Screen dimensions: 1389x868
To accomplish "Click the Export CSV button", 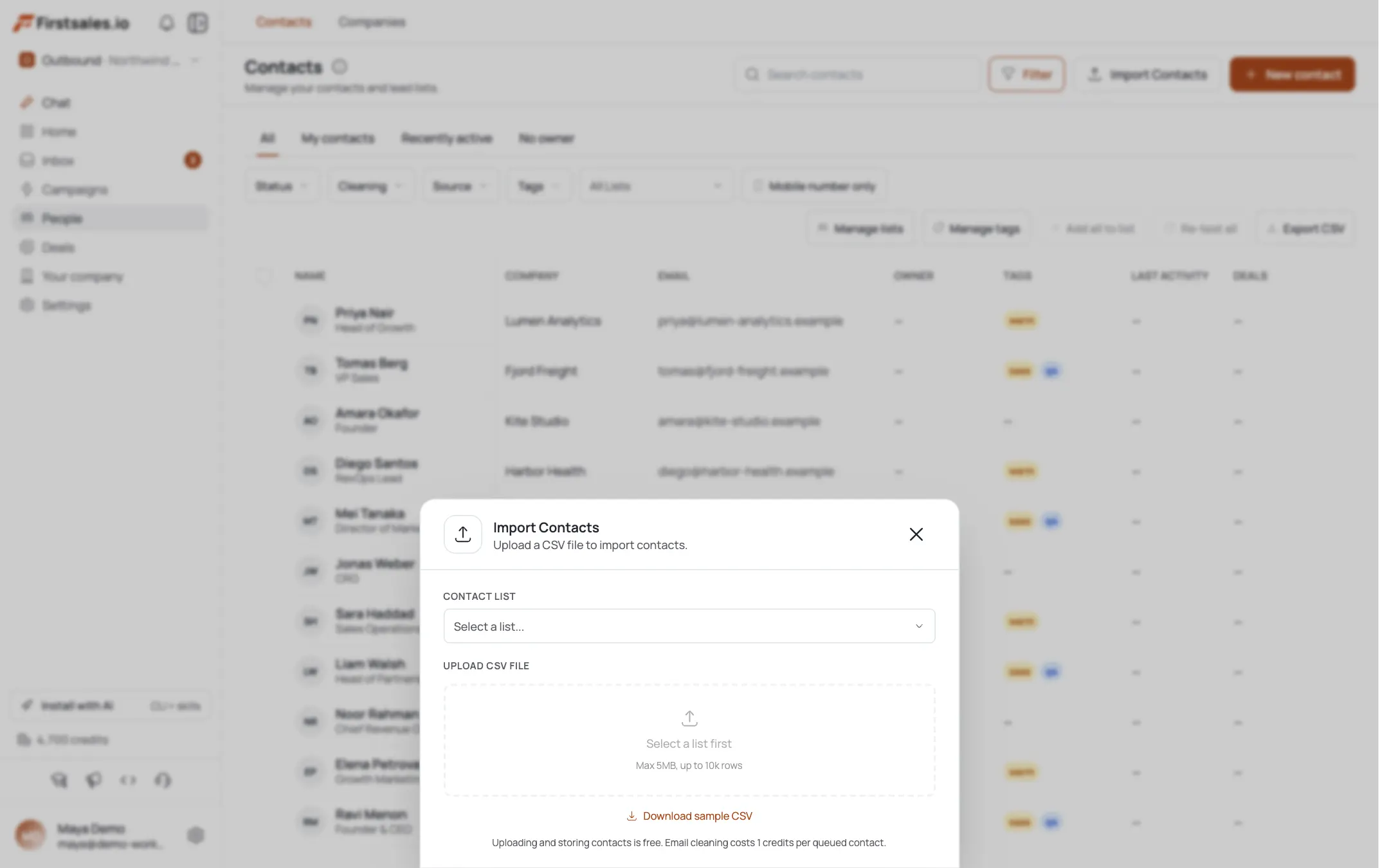I will click(x=1305, y=229).
